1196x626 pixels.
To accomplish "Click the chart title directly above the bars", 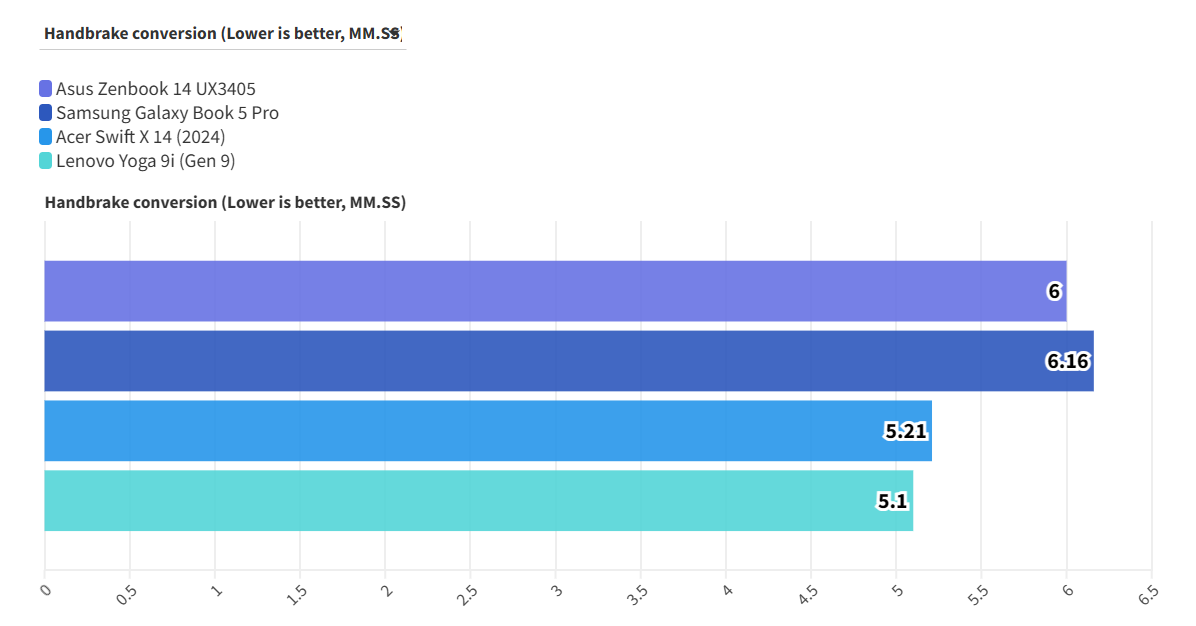I will (225, 202).
